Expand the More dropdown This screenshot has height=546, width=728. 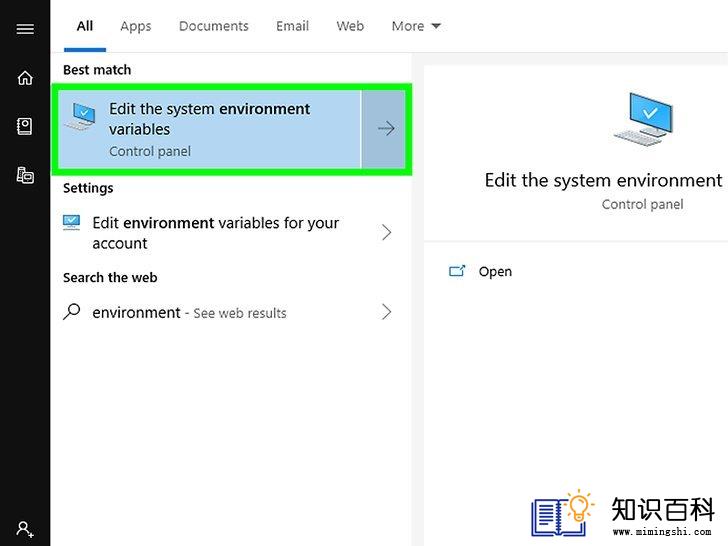pos(416,26)
